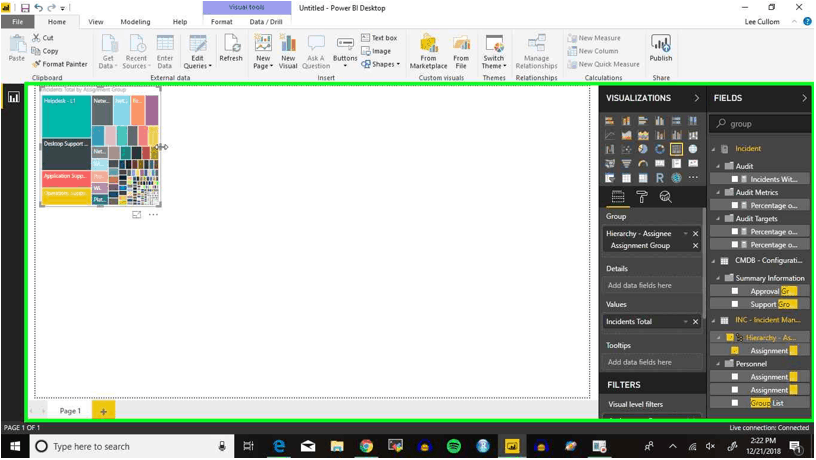Screen dimensions: 816x460
Task: Choose the Map globe visualization
Action: [x=693, y=149]
